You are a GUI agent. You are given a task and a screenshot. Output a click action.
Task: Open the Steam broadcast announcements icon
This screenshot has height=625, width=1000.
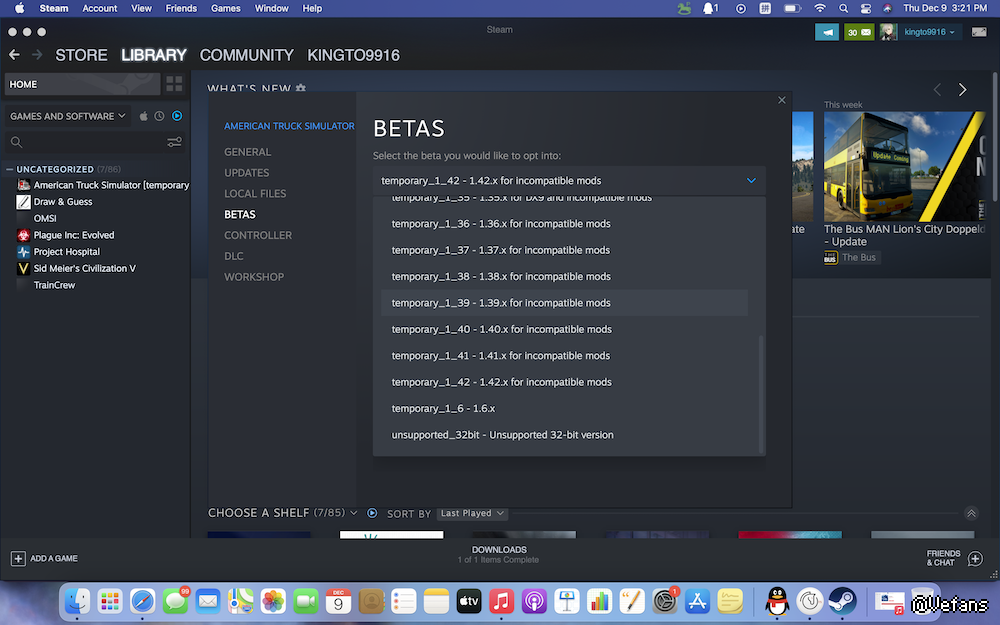pos(827,32)
